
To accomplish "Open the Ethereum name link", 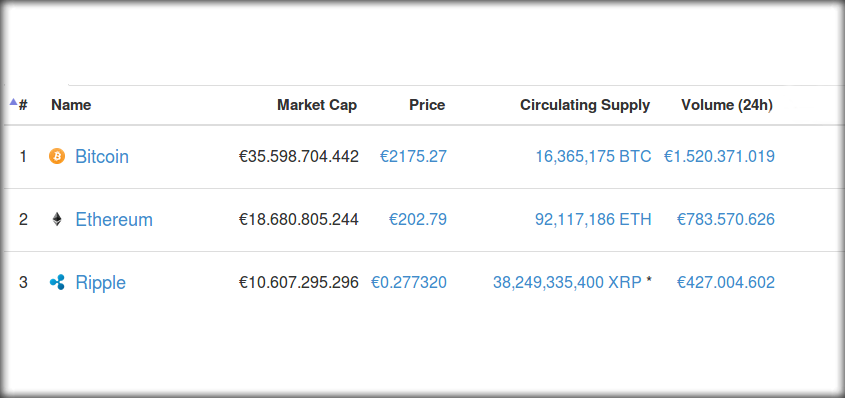I will pyautogui.click(x=114, y=219).
